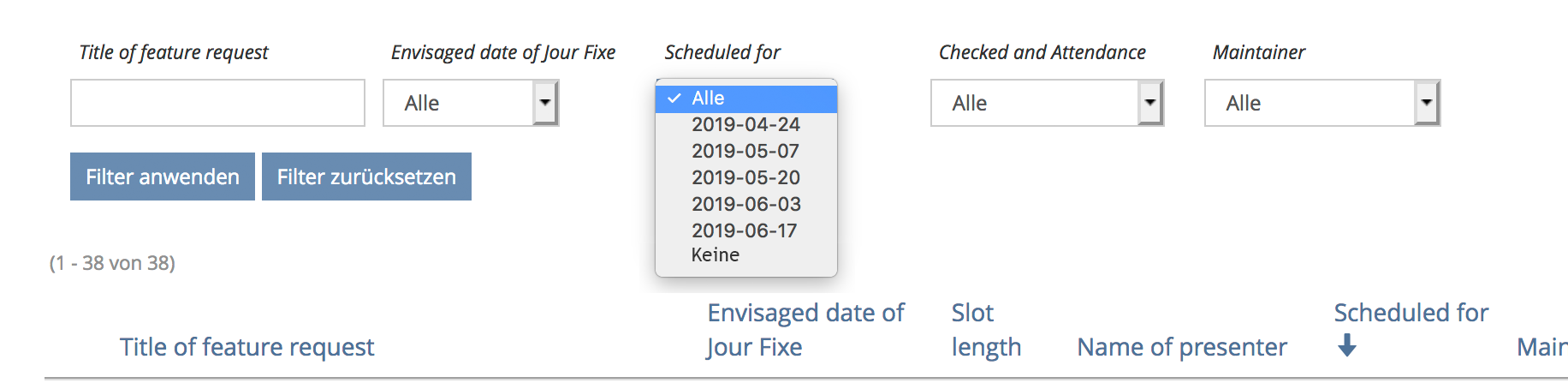Open the Envisaged date of Jour Fixe dropdown
The height and width of the screenshot is (389, 1568).
click(x=471, y=103)
